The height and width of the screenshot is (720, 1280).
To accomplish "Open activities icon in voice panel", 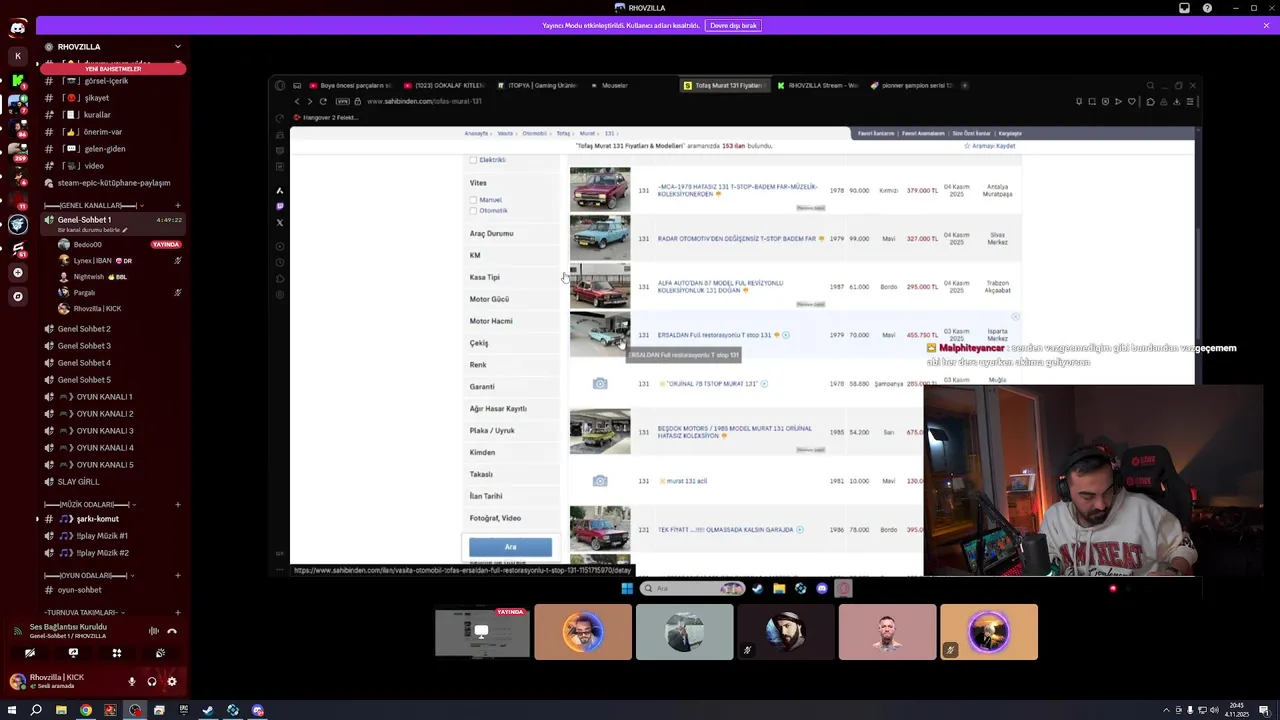I will click(117, 653).
